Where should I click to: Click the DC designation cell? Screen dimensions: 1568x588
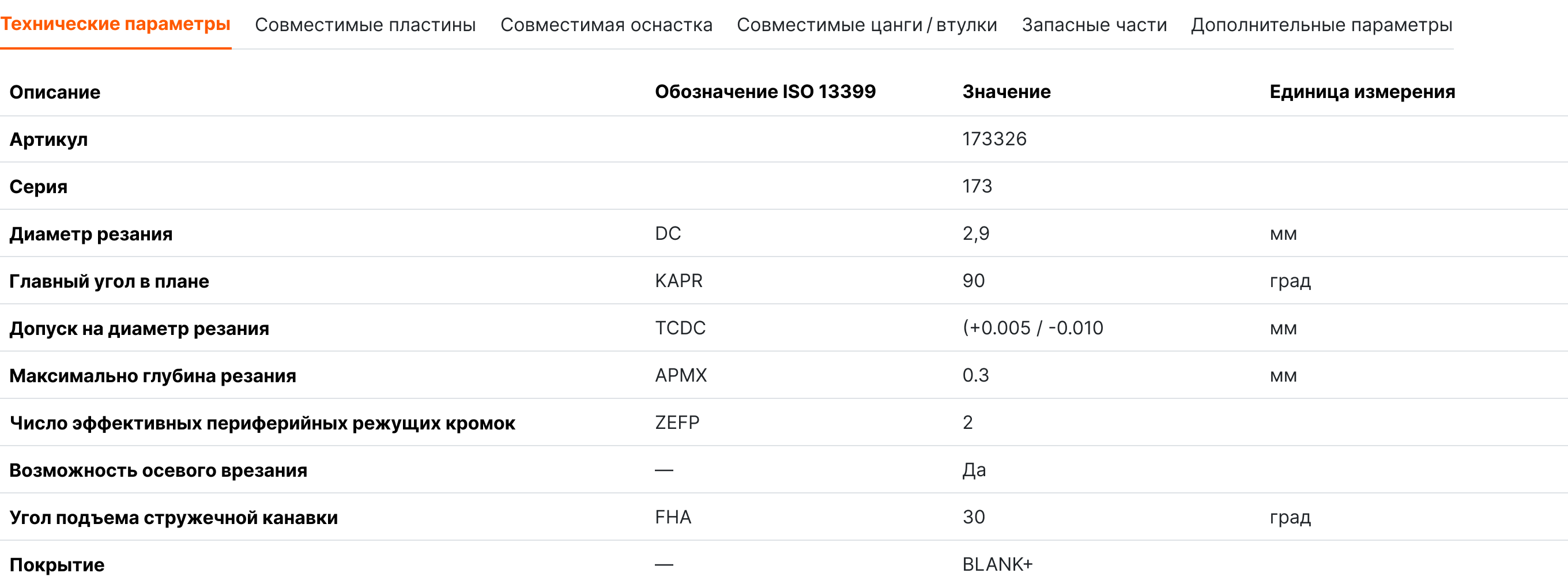click(668, 233)
